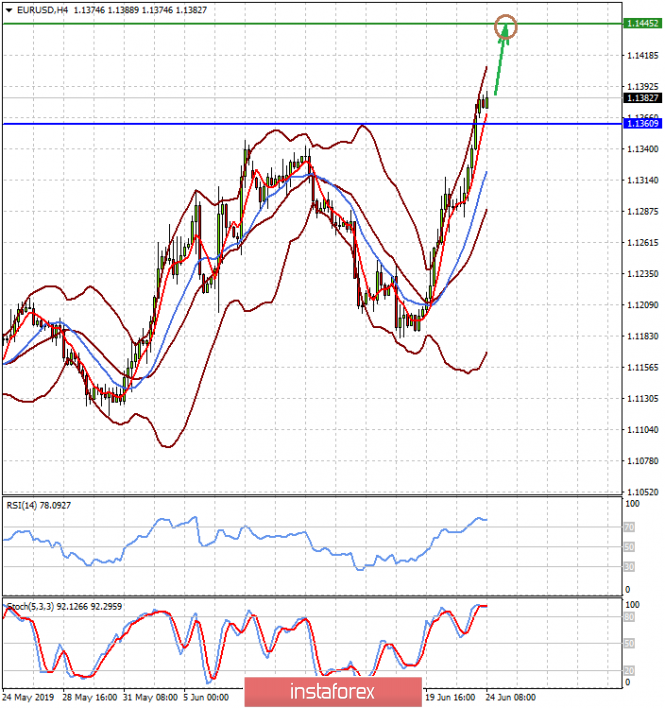Click the instaforex logo watermark
665x708 pixels.
(318, 691)
